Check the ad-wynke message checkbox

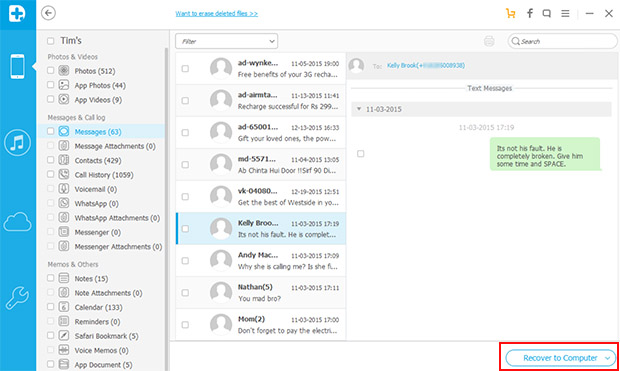pos(185,68)
